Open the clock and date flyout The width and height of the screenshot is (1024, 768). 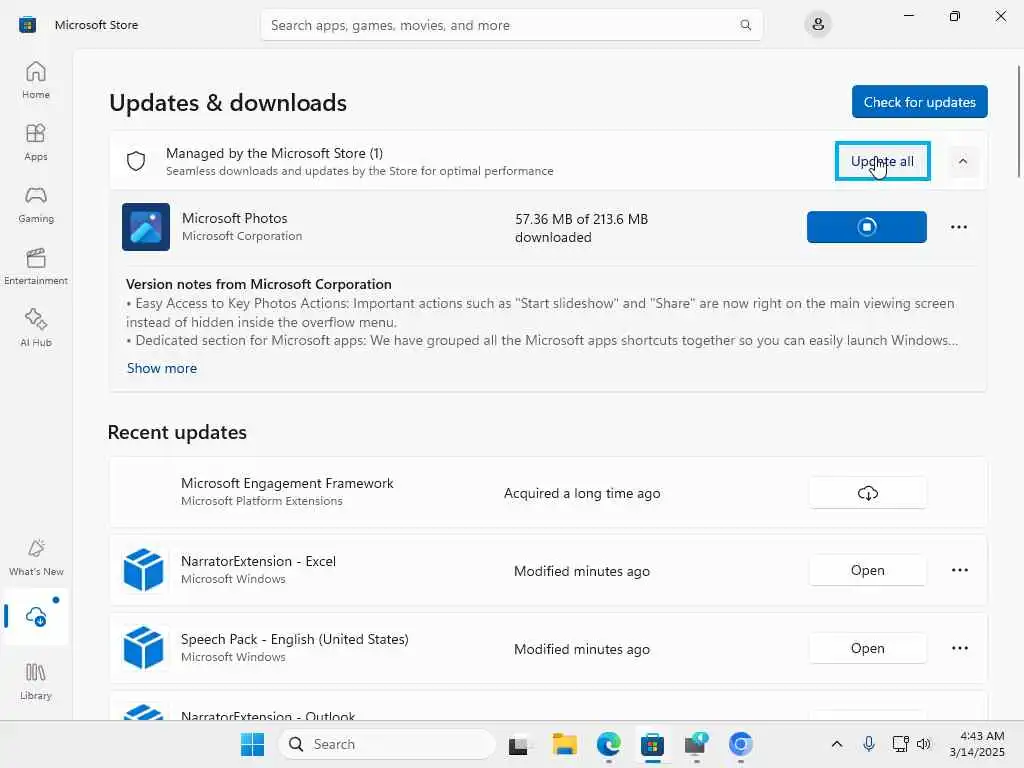(x=977, y=744)
